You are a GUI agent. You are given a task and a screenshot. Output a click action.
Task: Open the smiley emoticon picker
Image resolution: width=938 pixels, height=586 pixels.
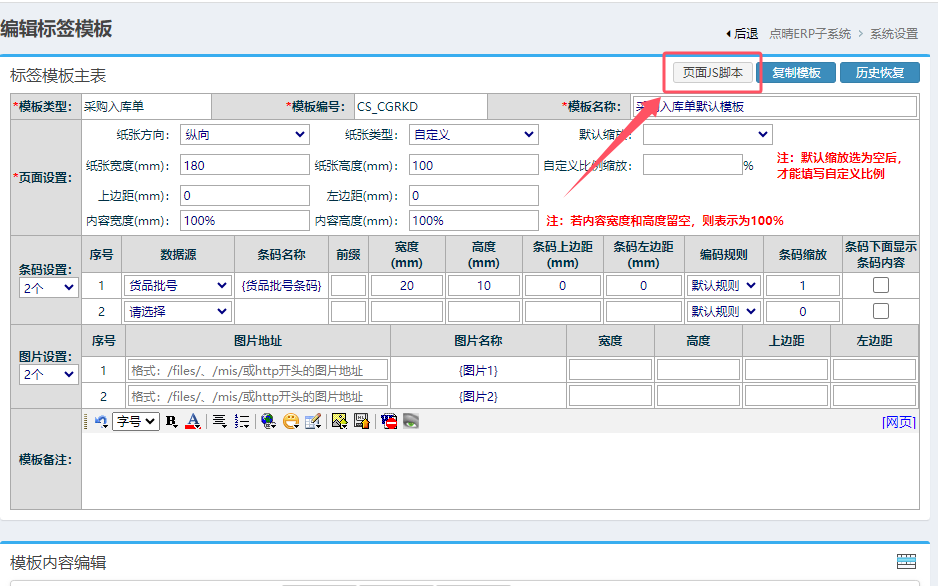click(x=291, y=421)
